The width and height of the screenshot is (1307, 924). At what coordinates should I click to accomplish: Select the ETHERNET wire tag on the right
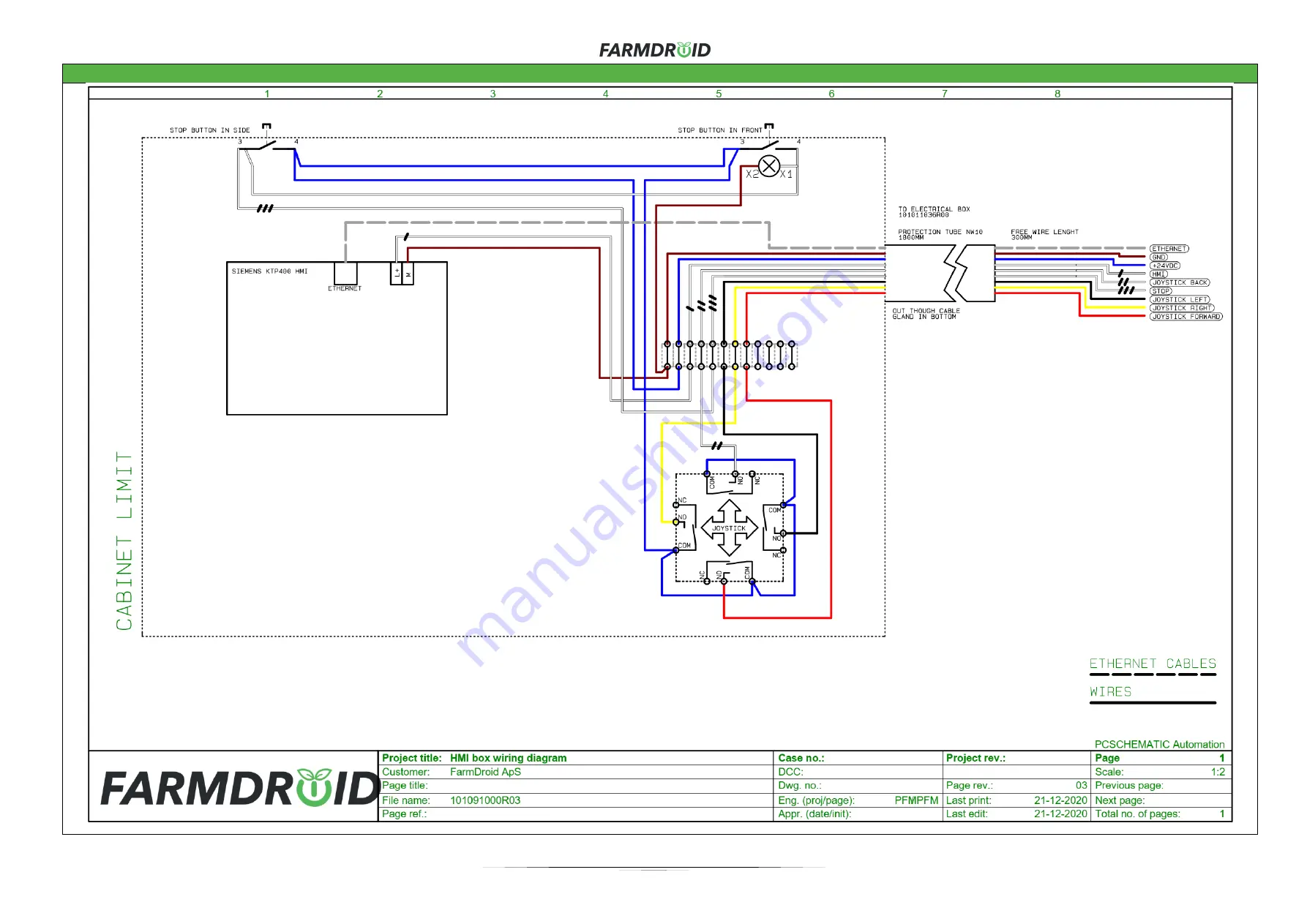pyautogui.click(x=1169, y=249)
